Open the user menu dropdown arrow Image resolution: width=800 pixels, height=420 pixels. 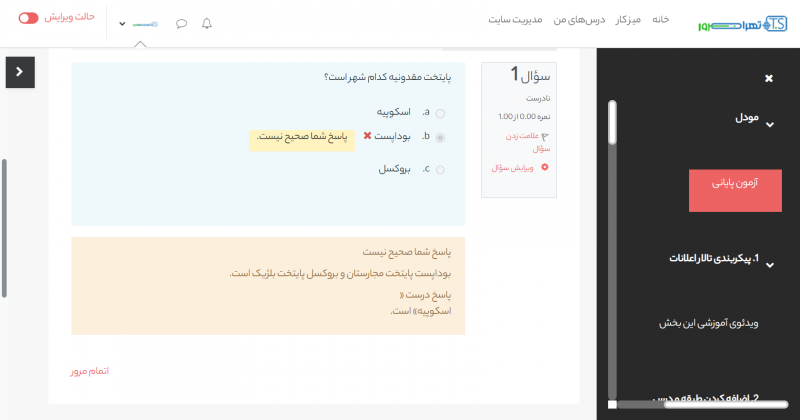click(122, 24)
